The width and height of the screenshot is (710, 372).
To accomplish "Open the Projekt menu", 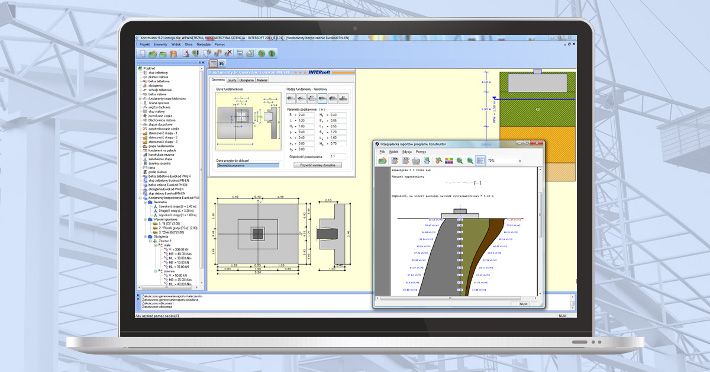I will [x=144, y=45].
